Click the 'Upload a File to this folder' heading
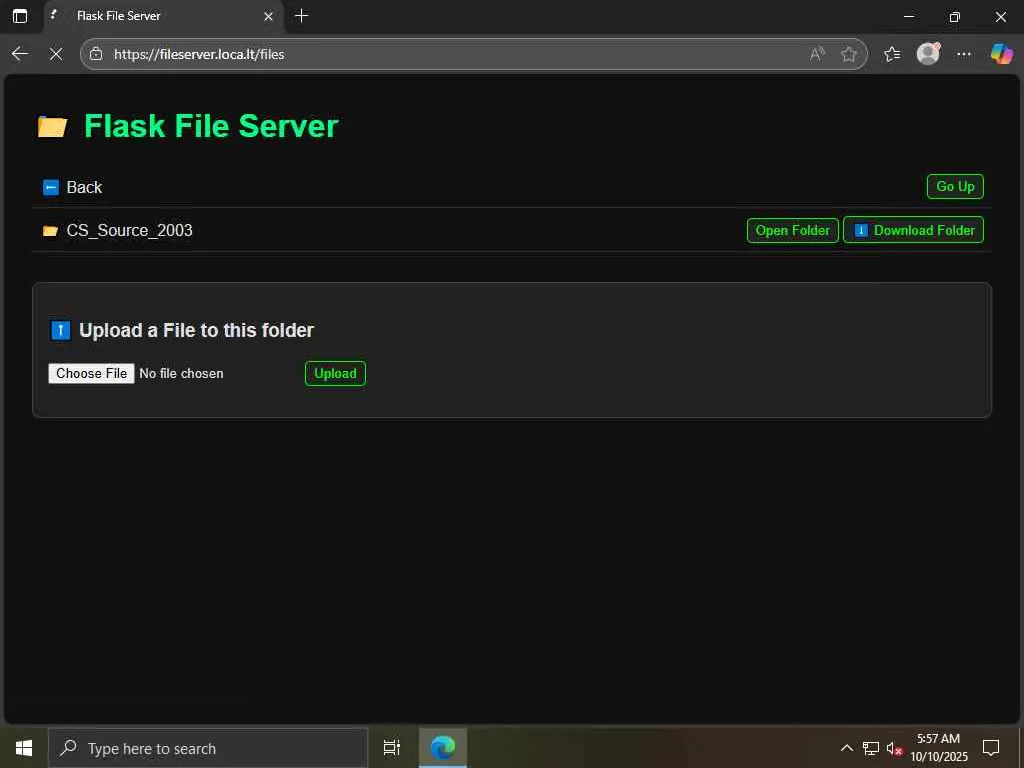Viewport: 1024px width, 768px height. point(196,330)
